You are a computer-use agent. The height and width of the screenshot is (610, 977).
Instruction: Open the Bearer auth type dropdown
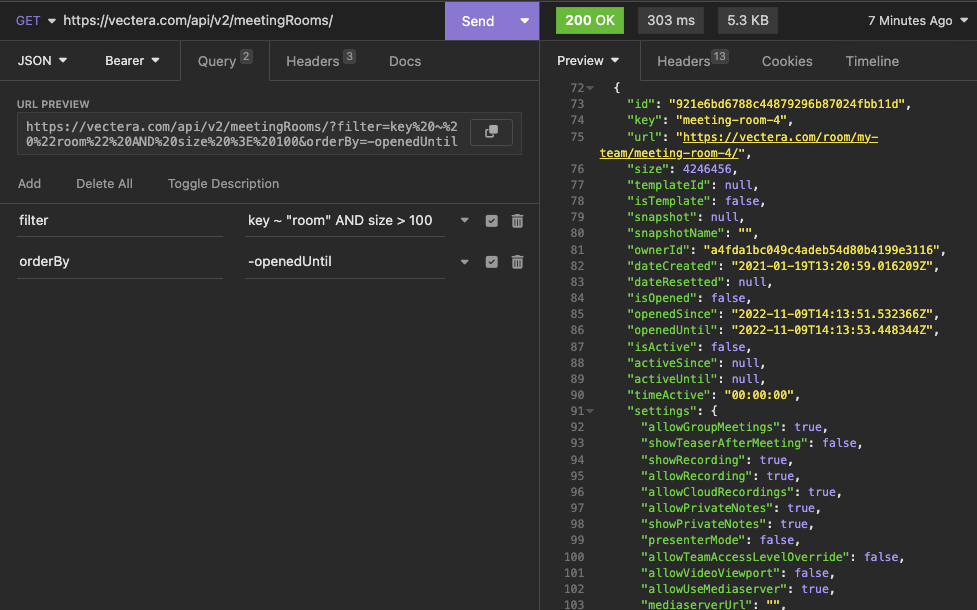point(132,60)
